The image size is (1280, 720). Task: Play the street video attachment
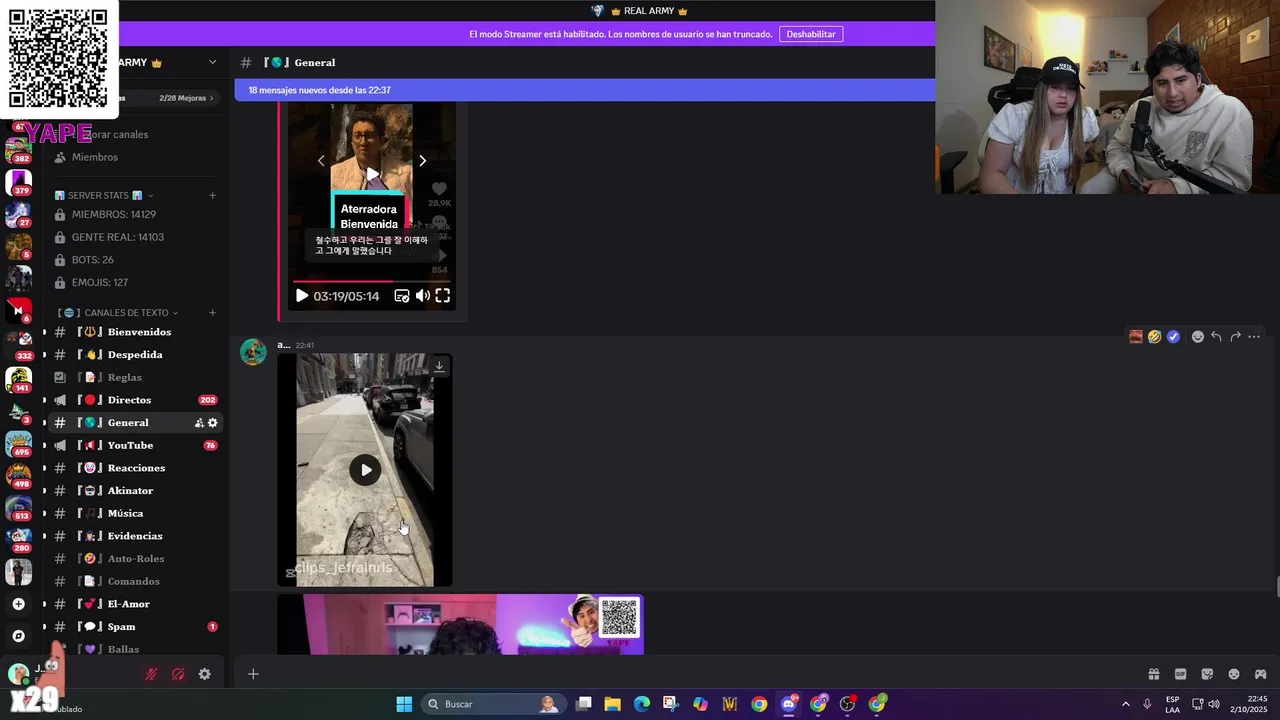(x=365, y=470)
